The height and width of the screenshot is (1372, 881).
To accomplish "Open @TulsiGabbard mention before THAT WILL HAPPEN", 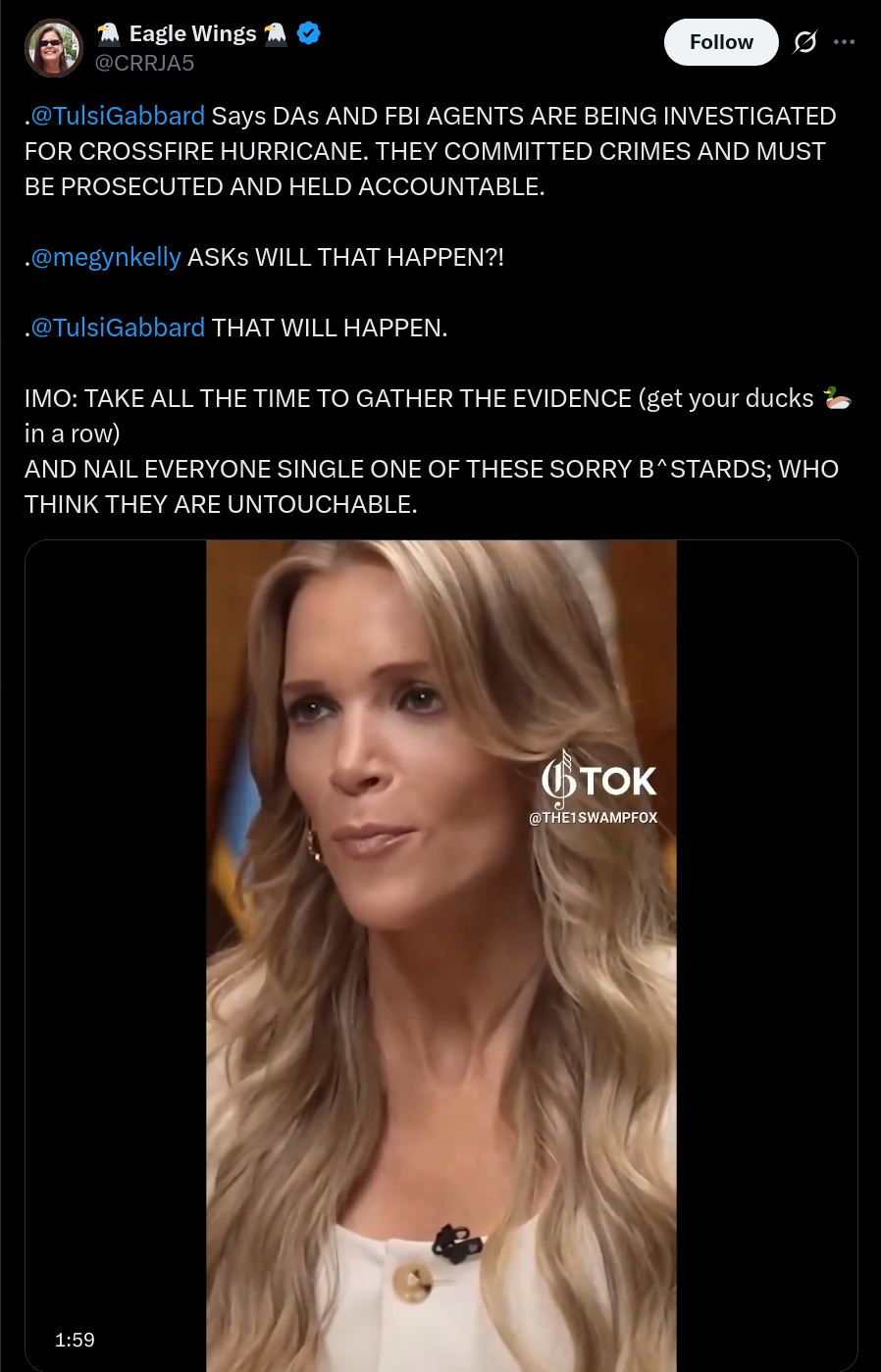I will coord(118,328).
